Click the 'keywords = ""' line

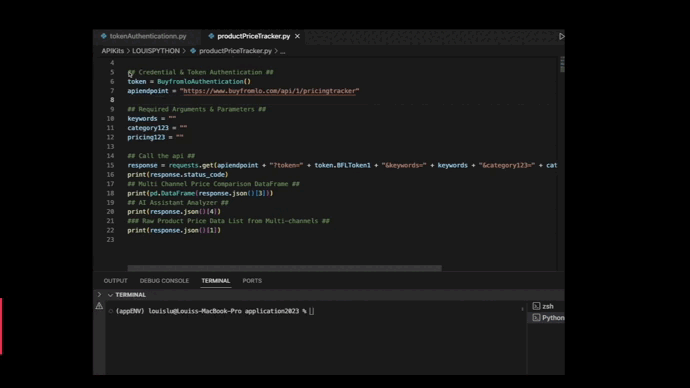tap(152, 119)
